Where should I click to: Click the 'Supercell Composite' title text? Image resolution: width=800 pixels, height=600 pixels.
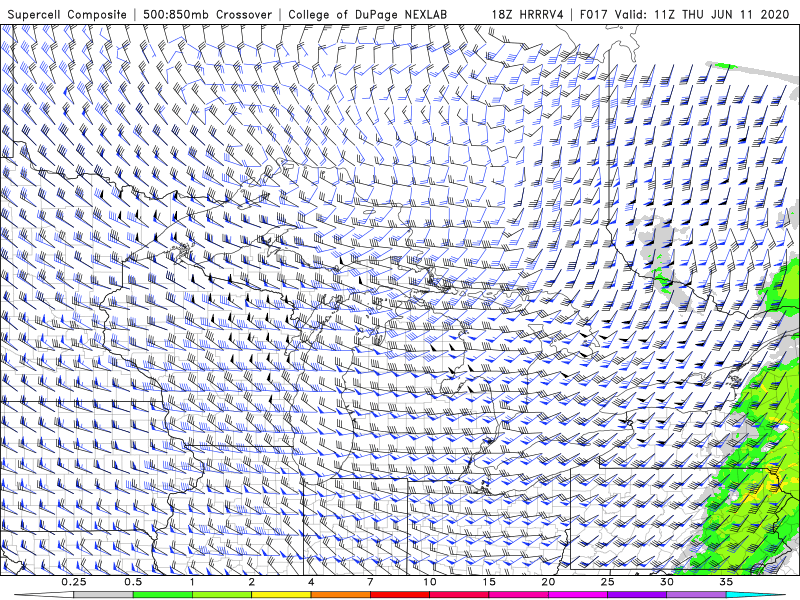tap(67, 15)
